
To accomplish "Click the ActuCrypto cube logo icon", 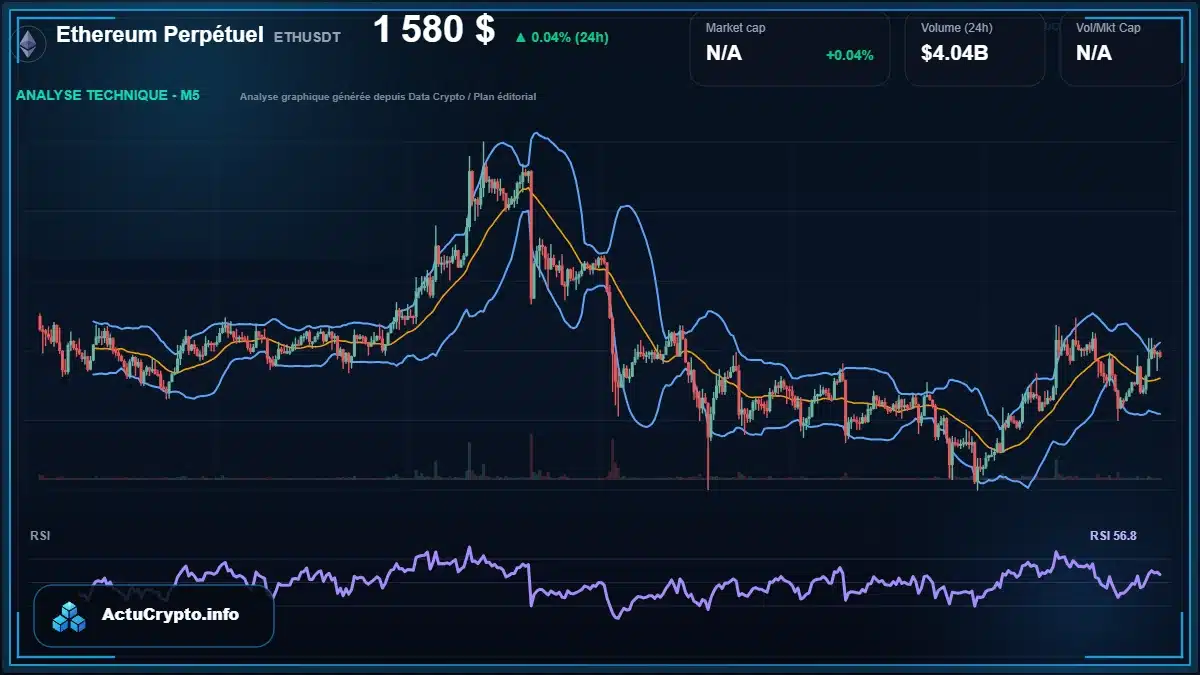I will (x=70, y=617).
